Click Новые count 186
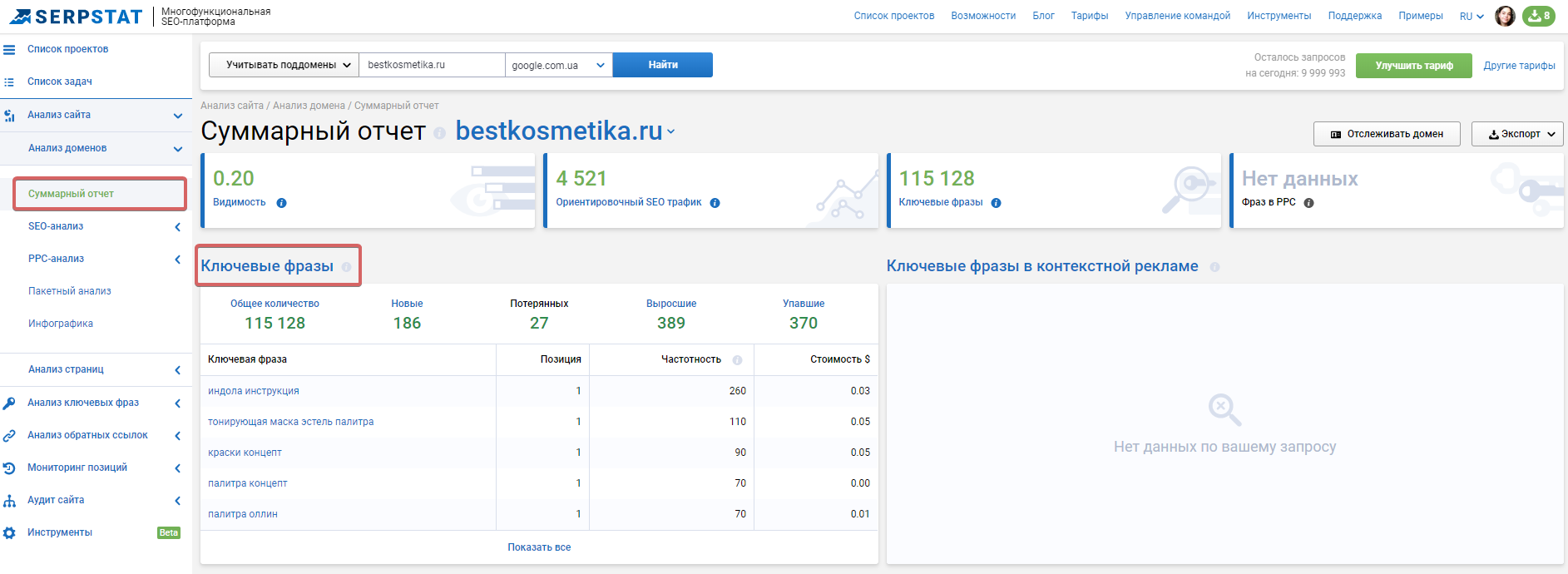This screenshot has width=1568, height=574. click(407, 323)
